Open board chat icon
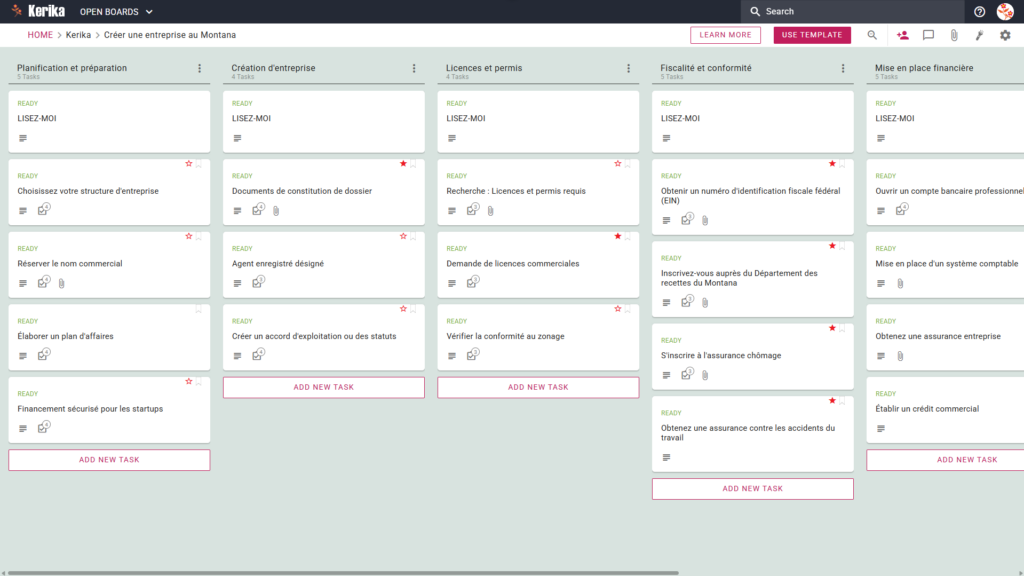This screenshot has height=576, width=1024. tap(928, 35)
